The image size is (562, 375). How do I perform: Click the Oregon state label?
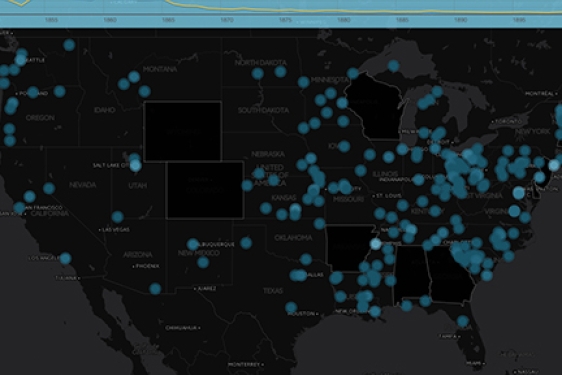40,118
